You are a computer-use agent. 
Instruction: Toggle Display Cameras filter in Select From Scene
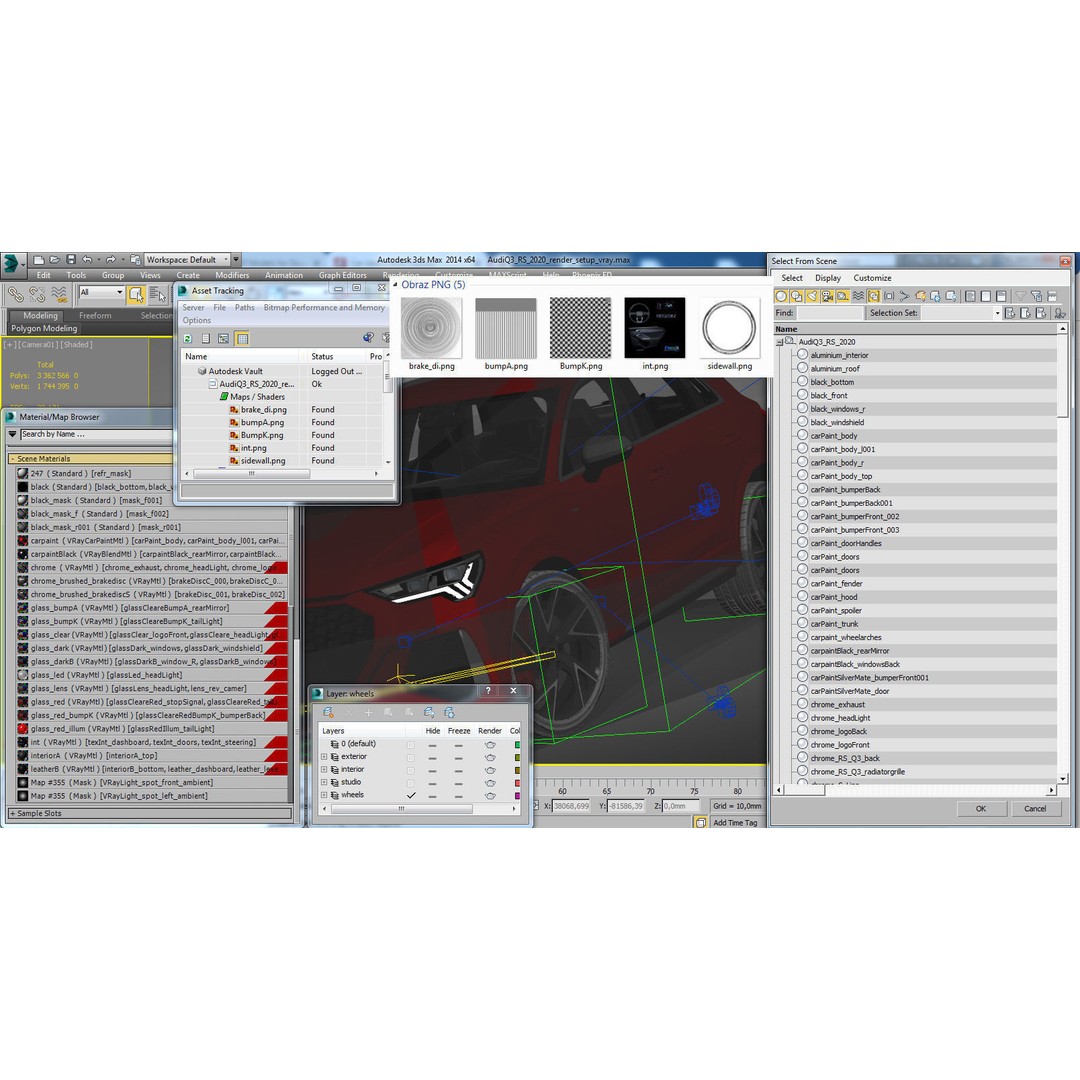(x=827, y=296)
